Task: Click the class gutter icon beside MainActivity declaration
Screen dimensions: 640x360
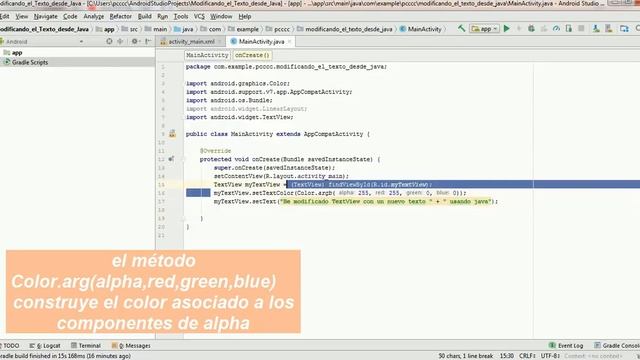Action: tap(172, 134)
